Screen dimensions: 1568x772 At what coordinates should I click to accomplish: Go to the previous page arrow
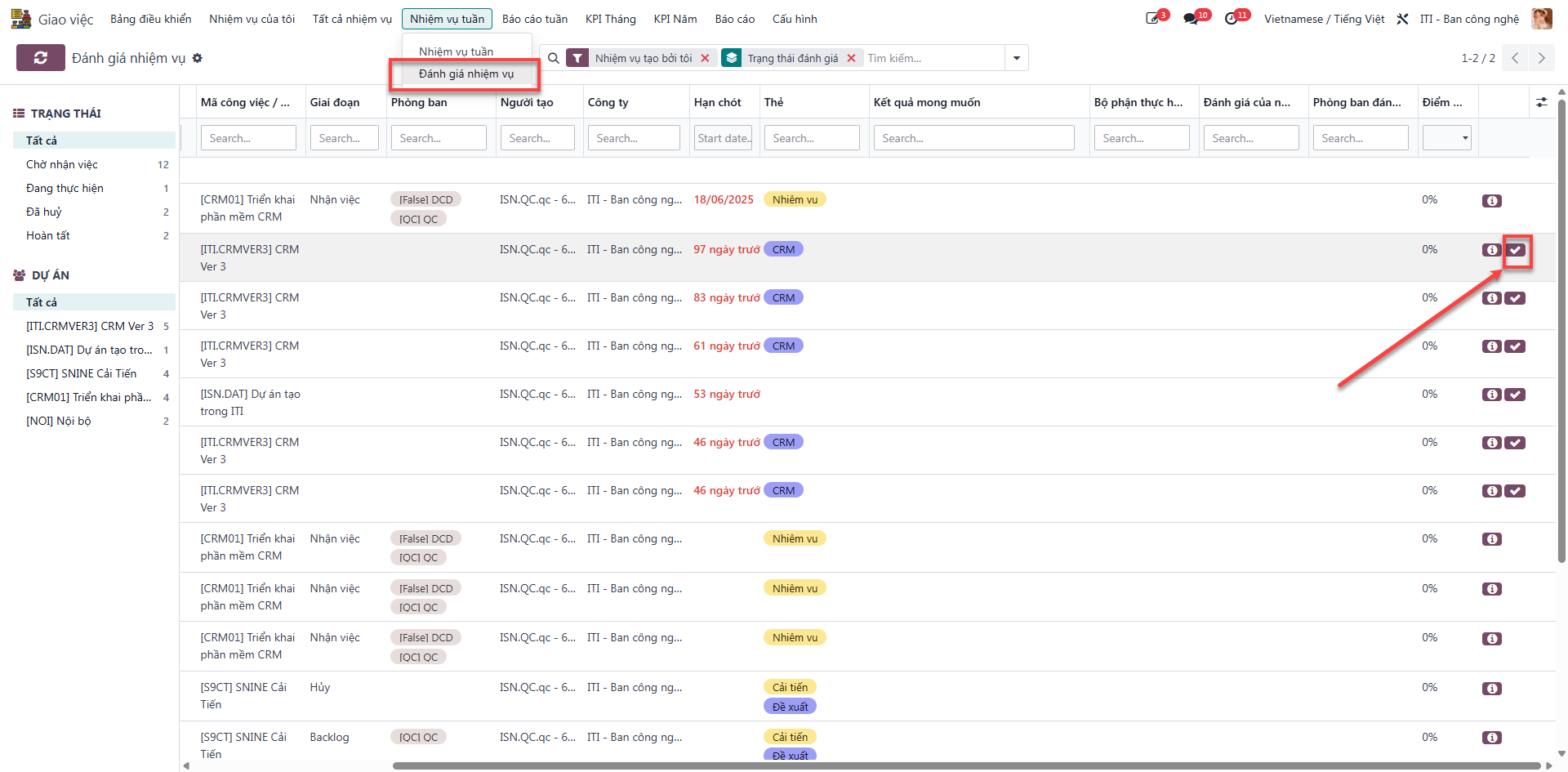tap(1515, 58)
